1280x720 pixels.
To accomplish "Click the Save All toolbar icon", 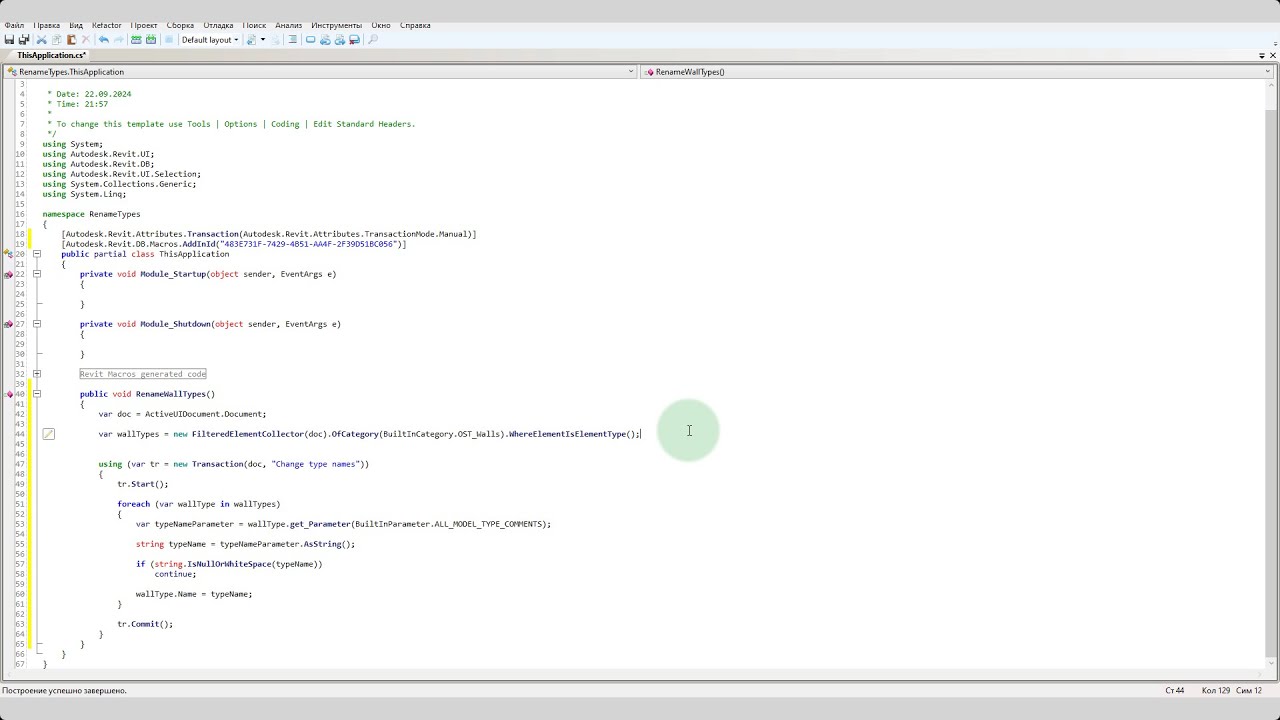I will click(24, 40).
